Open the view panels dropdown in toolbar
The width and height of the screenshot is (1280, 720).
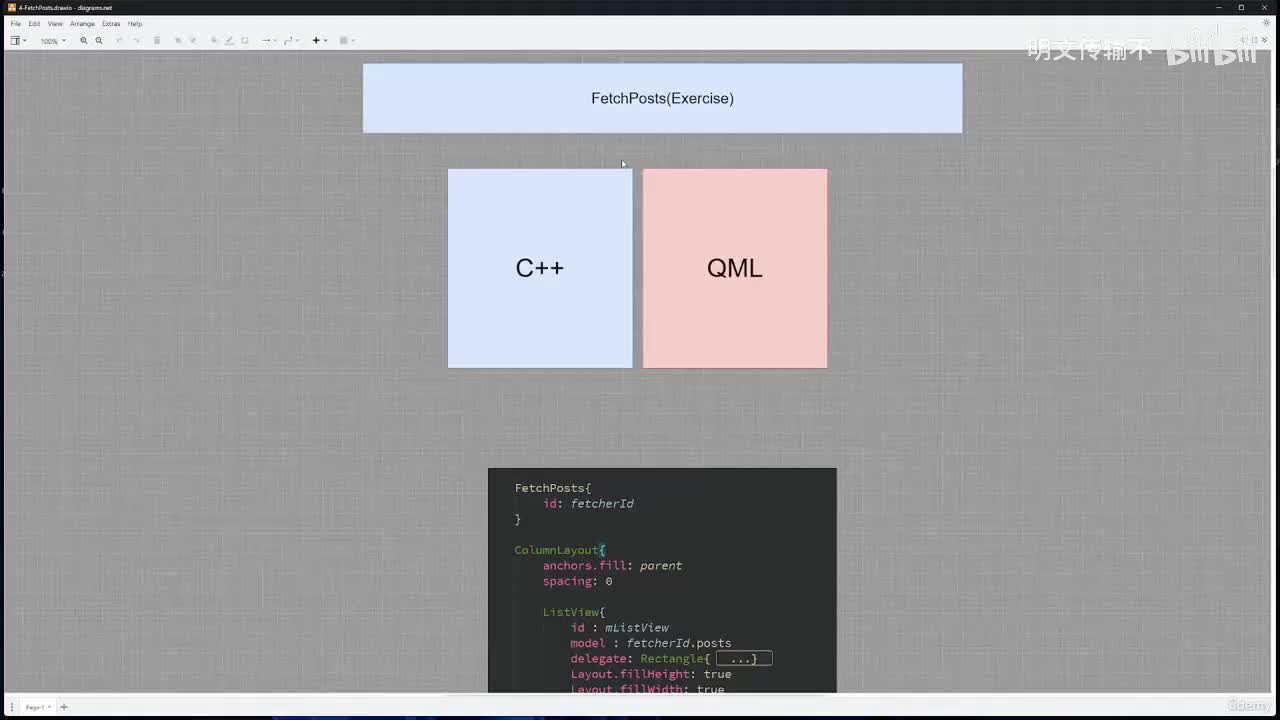(x=18, y=41)
